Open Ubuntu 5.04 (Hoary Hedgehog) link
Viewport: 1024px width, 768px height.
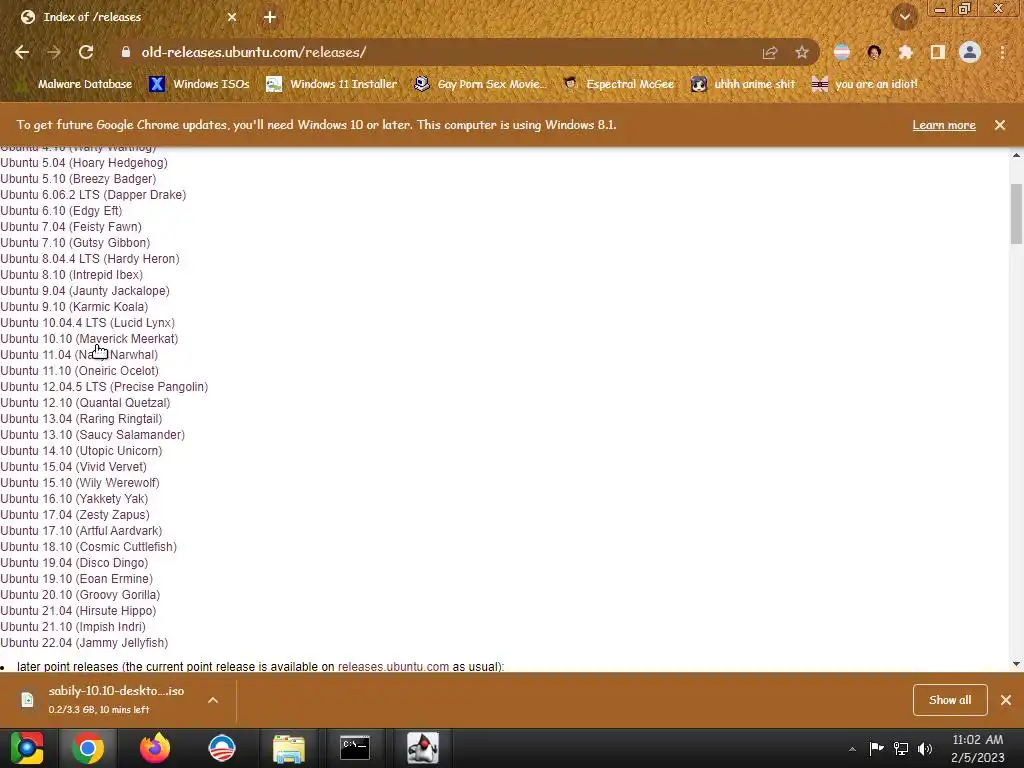tap(84, 163)
